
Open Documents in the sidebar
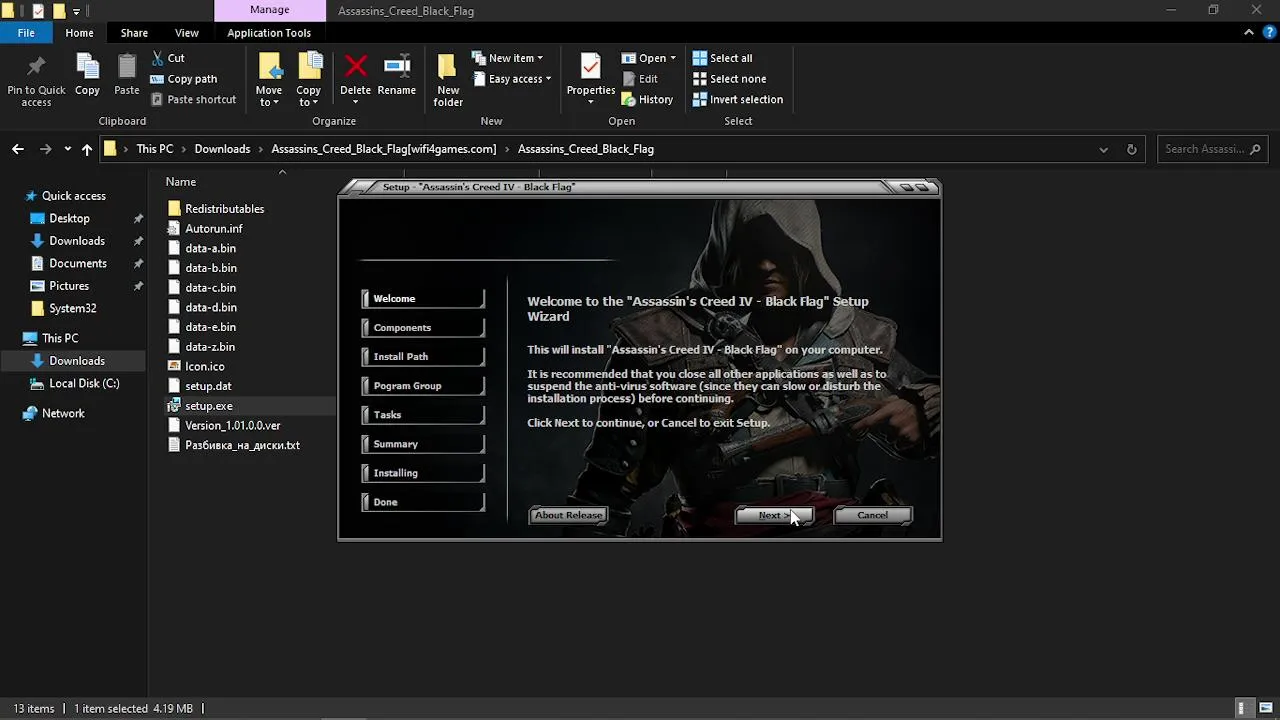point(77,263)
